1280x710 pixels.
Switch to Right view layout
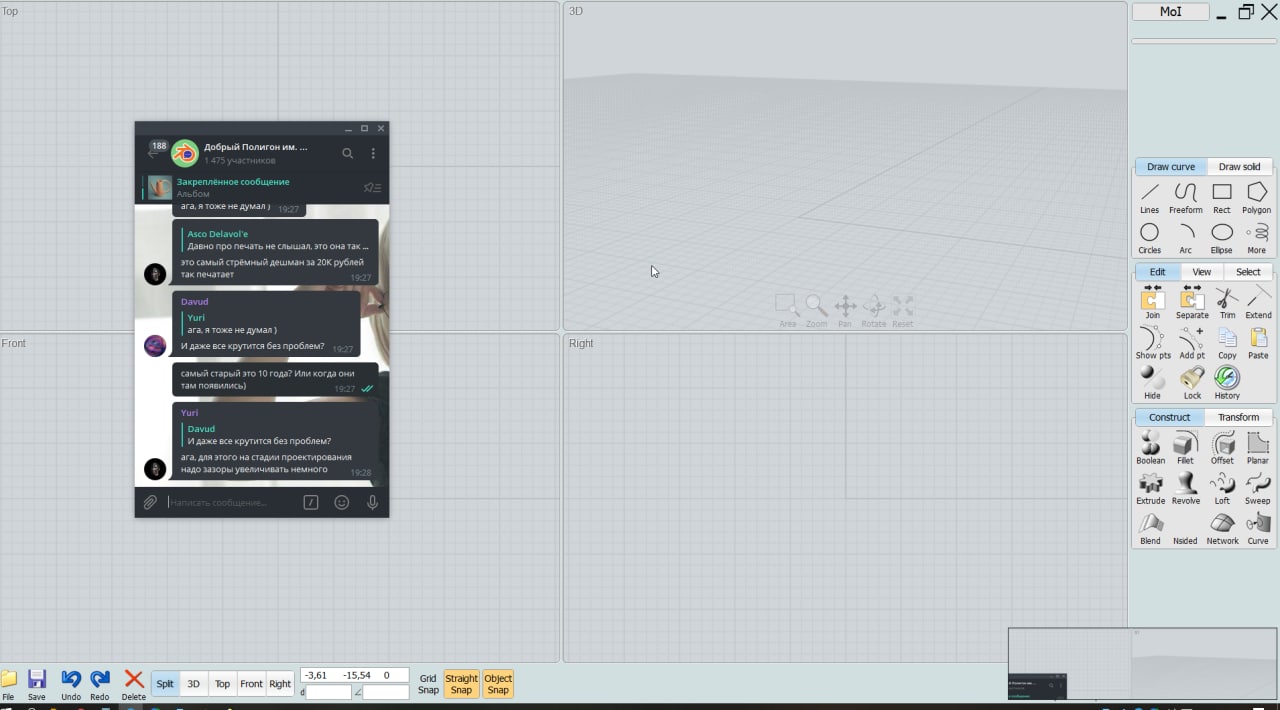[x=280, y=684]
